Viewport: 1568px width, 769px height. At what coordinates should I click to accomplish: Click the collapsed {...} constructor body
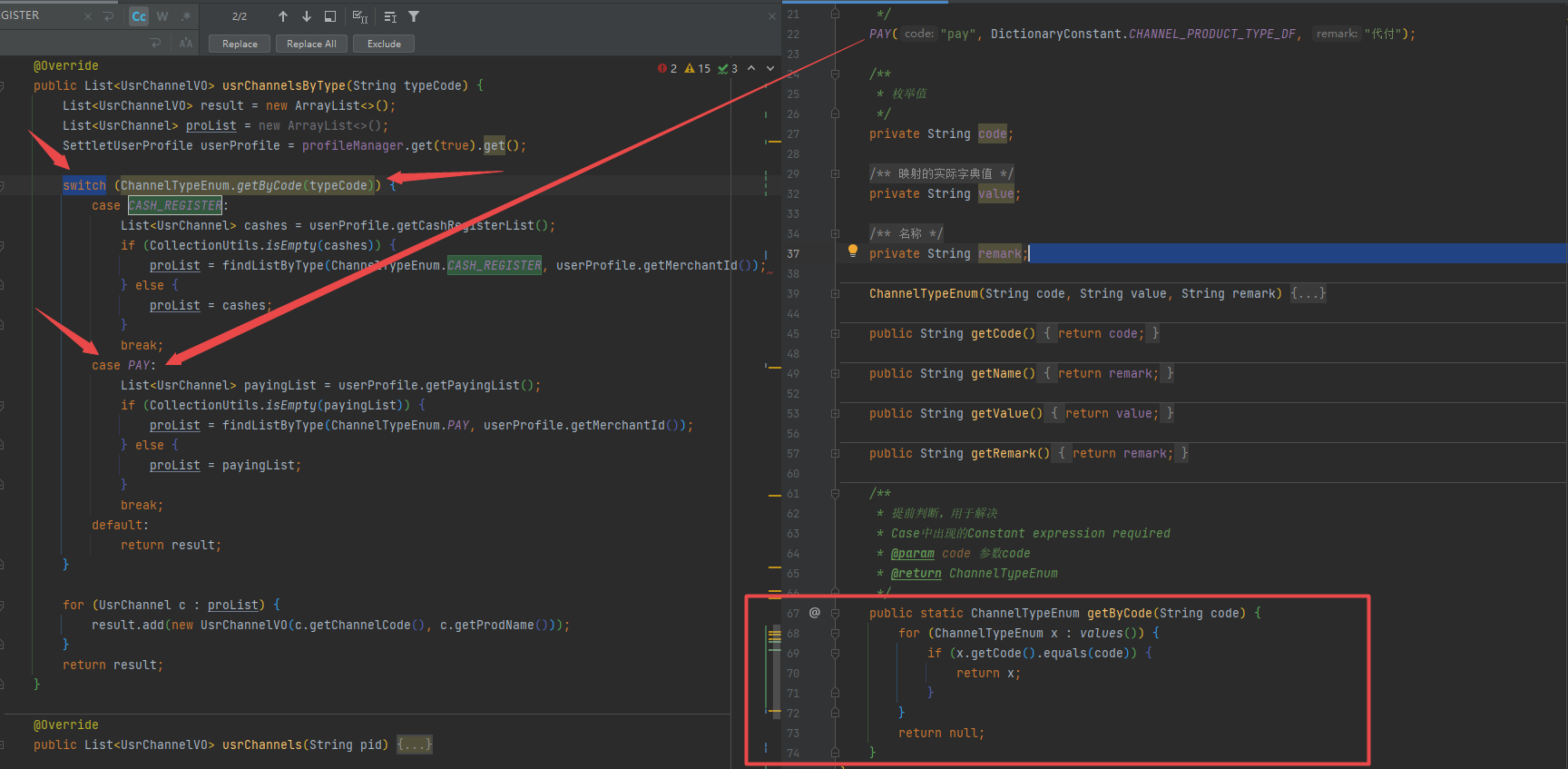1308,293
